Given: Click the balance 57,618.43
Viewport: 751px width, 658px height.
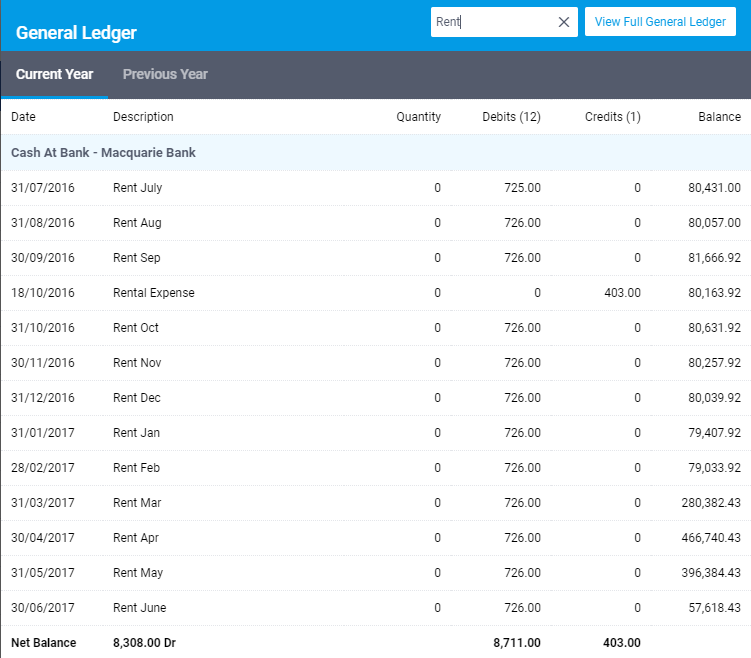Looking at the screenshot, I should point(714,608).
